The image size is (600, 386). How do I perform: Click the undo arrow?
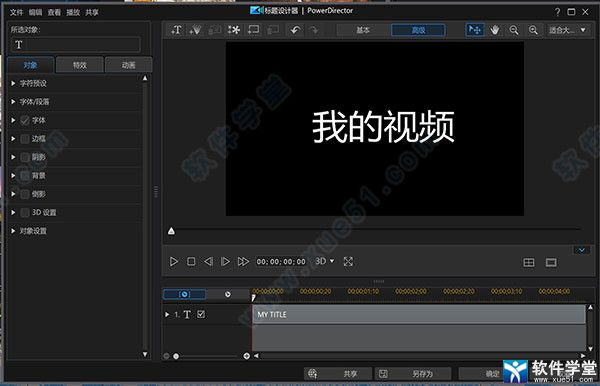click(x=295, y=30)
